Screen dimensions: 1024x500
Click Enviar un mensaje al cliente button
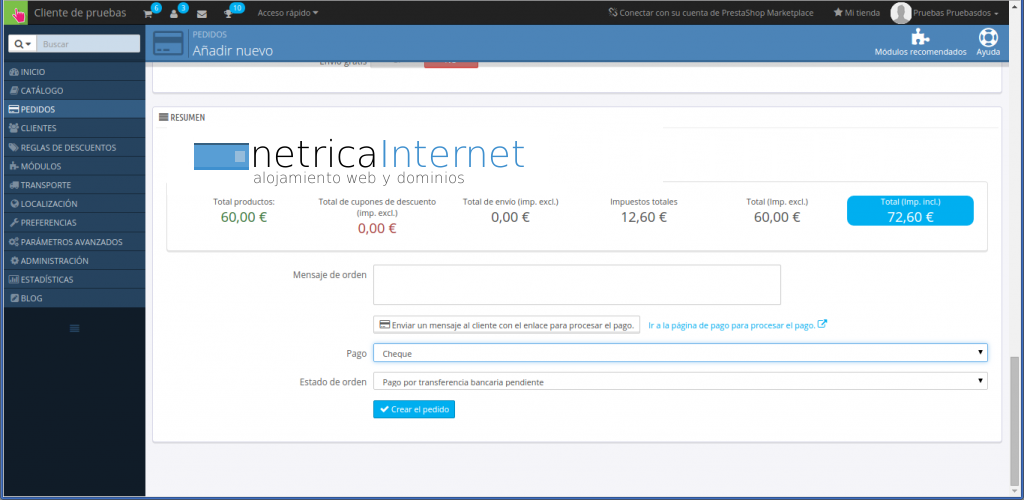click(506, 325)
